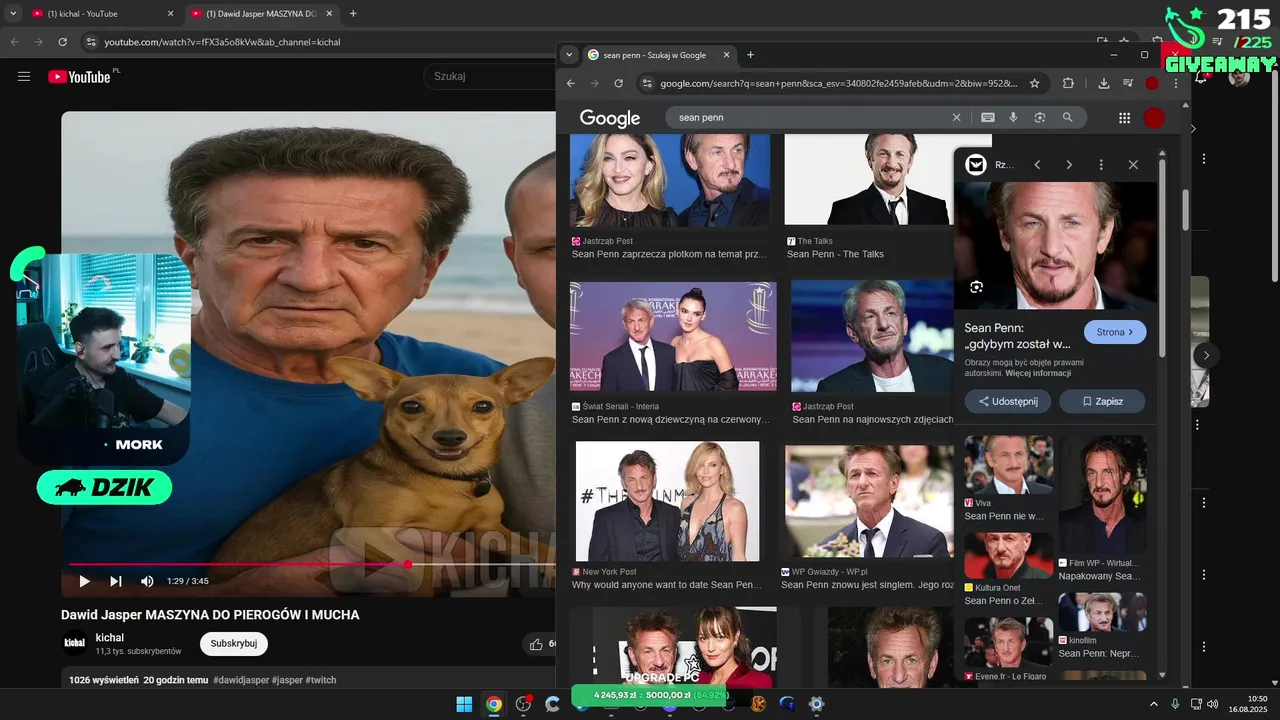Search inside the preview image with Lens
Viewport: 1280px width, 720px height.
pyautogui.click(x=977, y=287)
